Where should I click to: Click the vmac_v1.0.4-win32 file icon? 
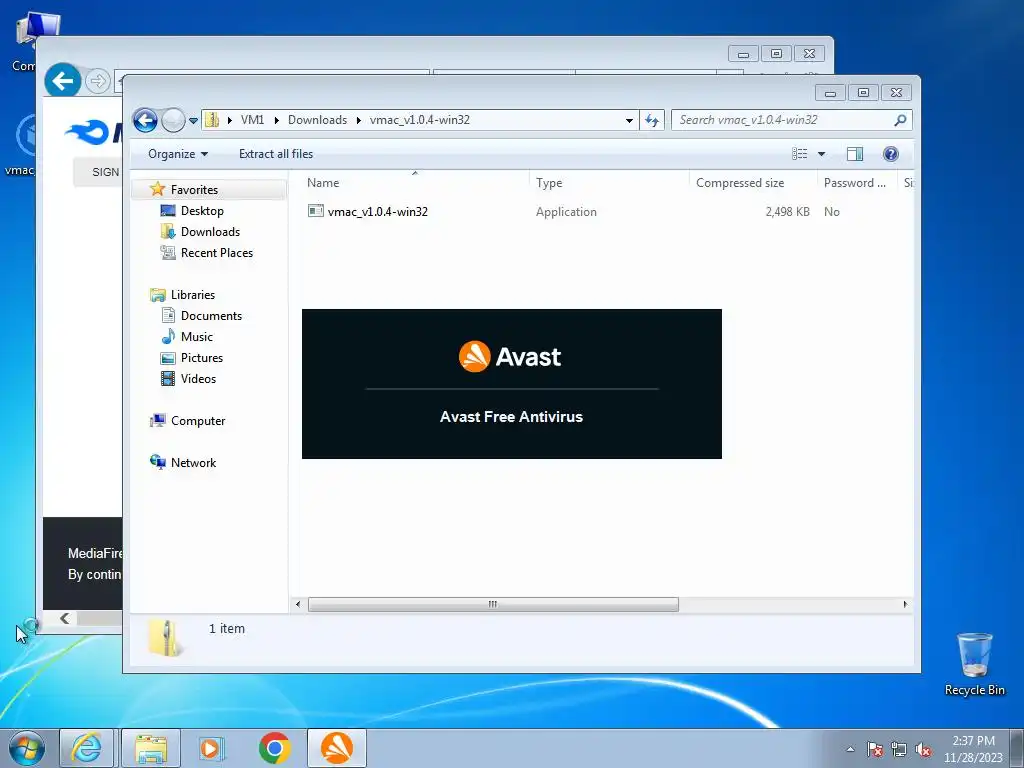(x=315, y=211)
